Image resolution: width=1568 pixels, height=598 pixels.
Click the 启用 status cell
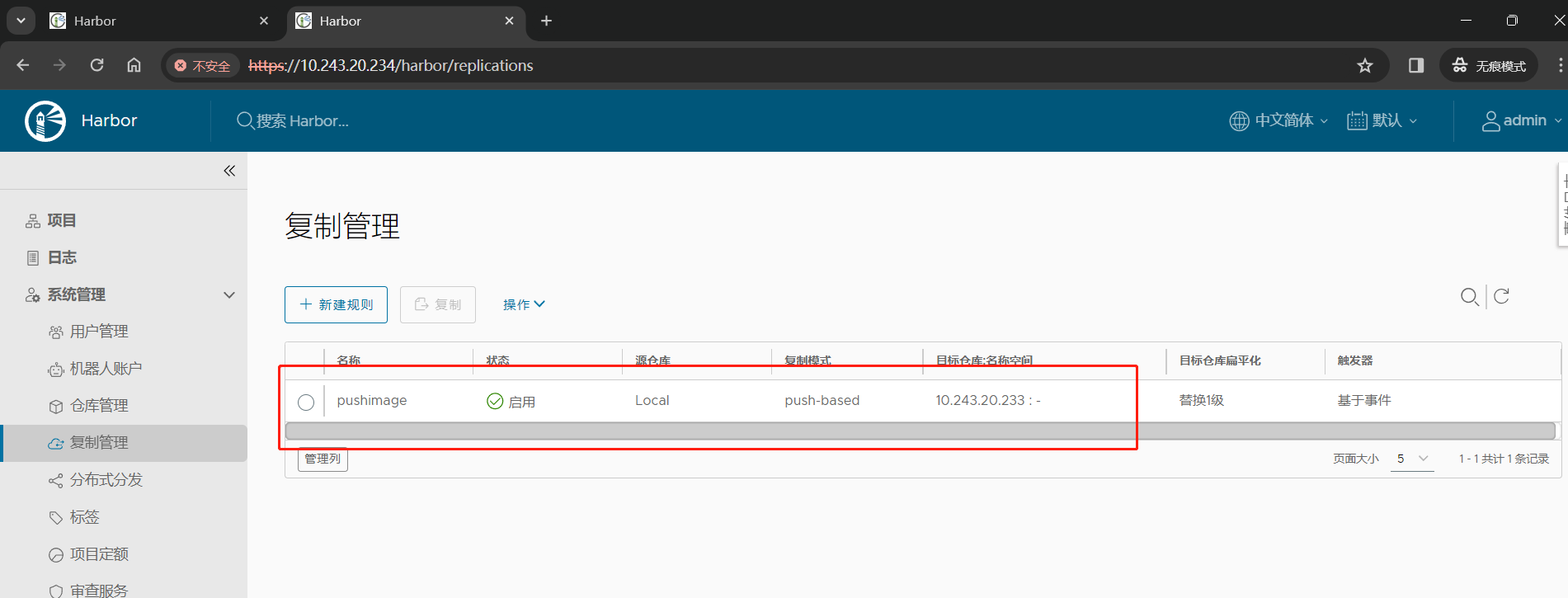511,401
